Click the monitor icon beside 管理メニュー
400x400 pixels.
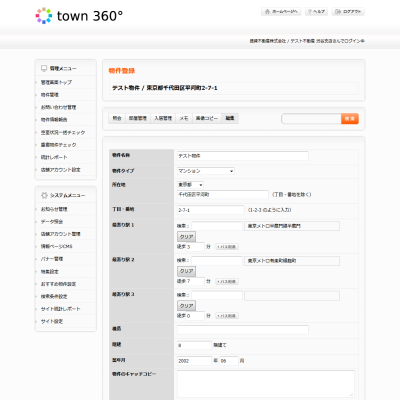(x=44, y=68)
